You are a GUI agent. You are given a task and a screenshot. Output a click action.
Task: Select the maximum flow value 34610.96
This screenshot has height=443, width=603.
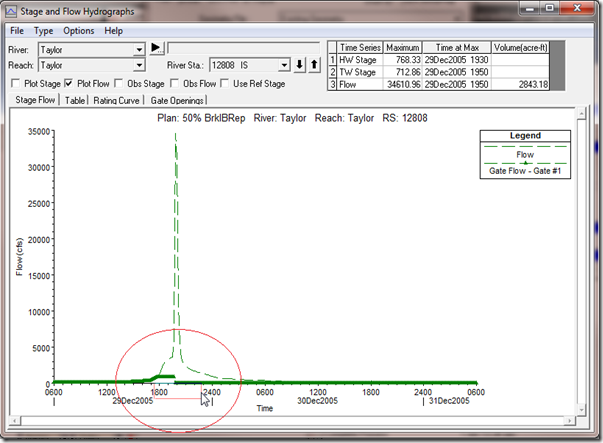(x=403, y=85)
